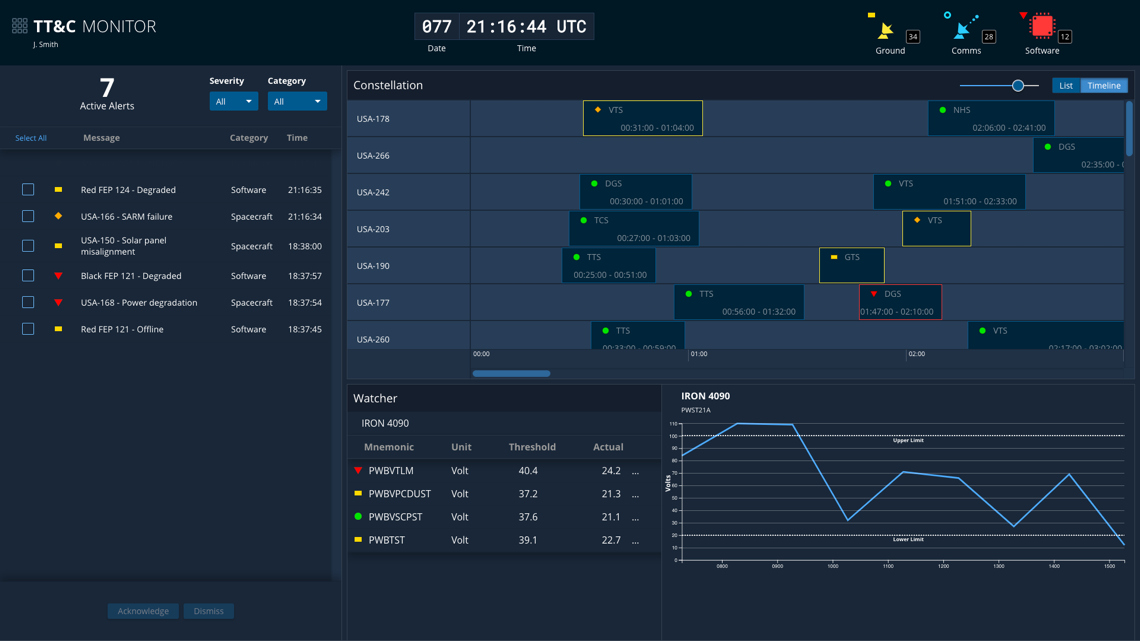
Task: Select USA-178 VTS contact 00:31:00 block
Action: (x=643, y=118)
